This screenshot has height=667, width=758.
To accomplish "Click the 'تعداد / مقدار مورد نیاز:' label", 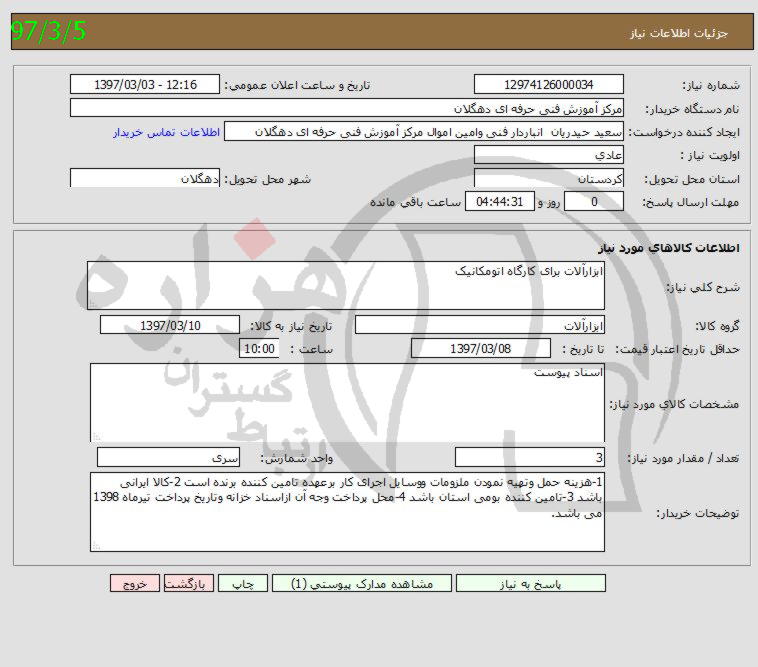I will (x=684, y=458).
